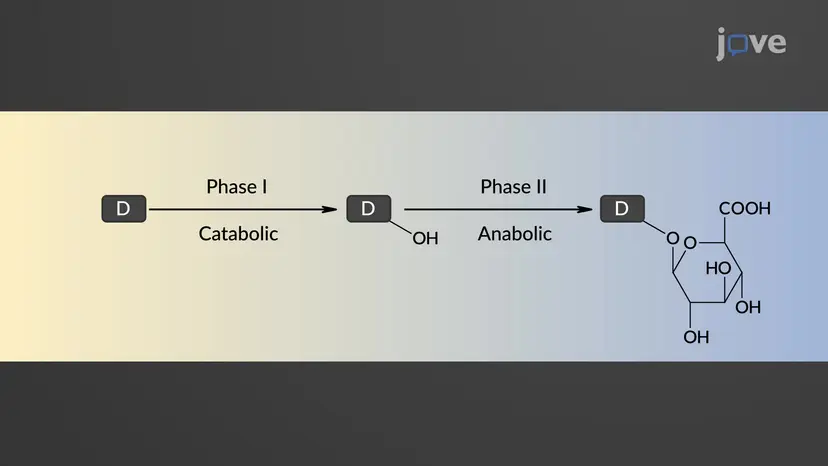Click the glycosidic O linking D

click(672, 238)
